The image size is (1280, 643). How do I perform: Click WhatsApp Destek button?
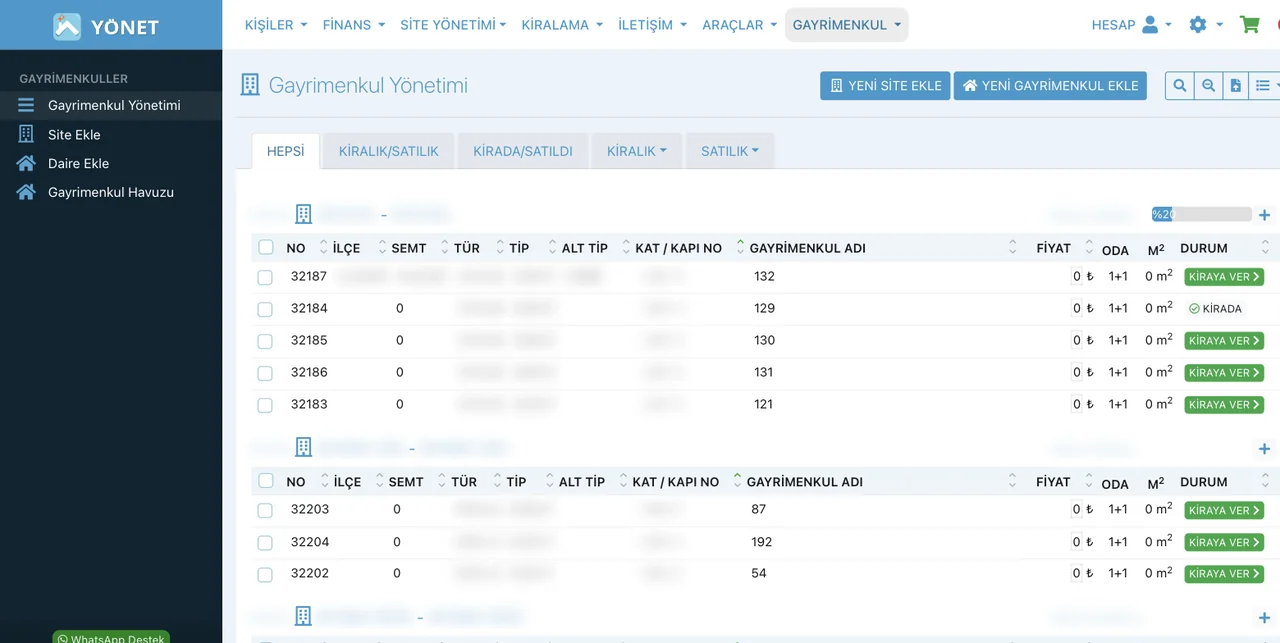tap(111, 637)
